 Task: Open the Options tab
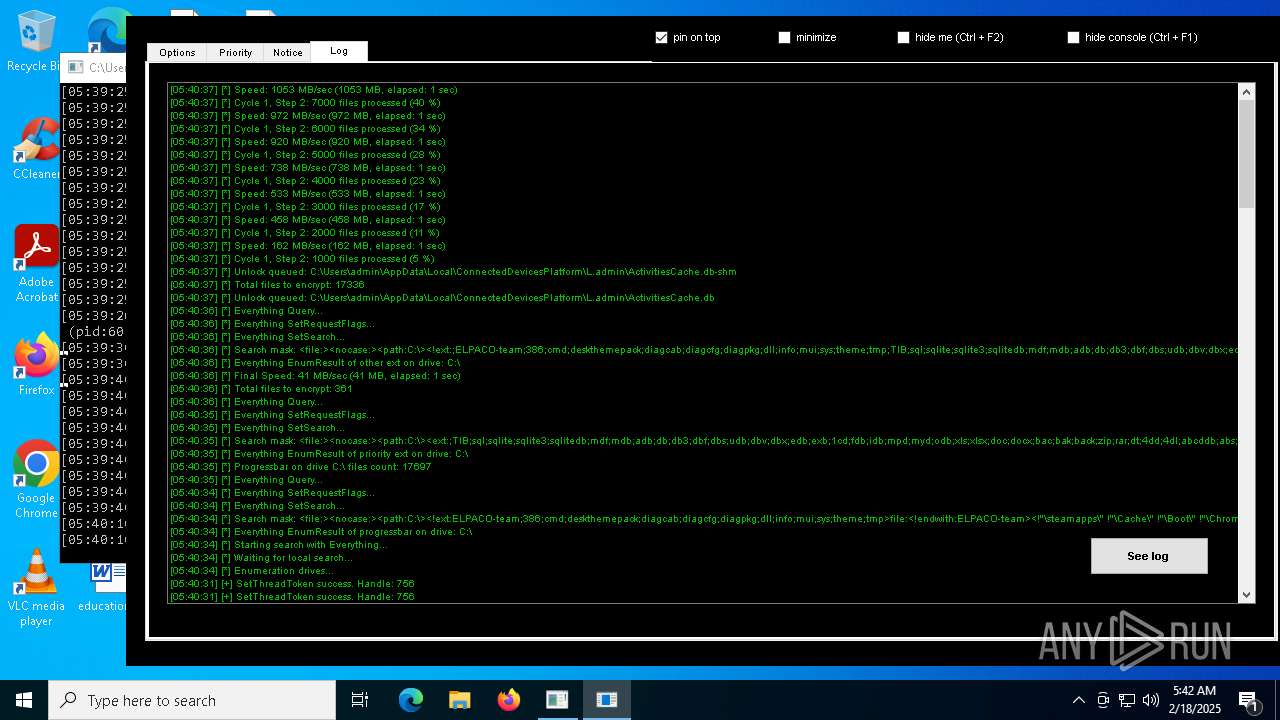177,53
